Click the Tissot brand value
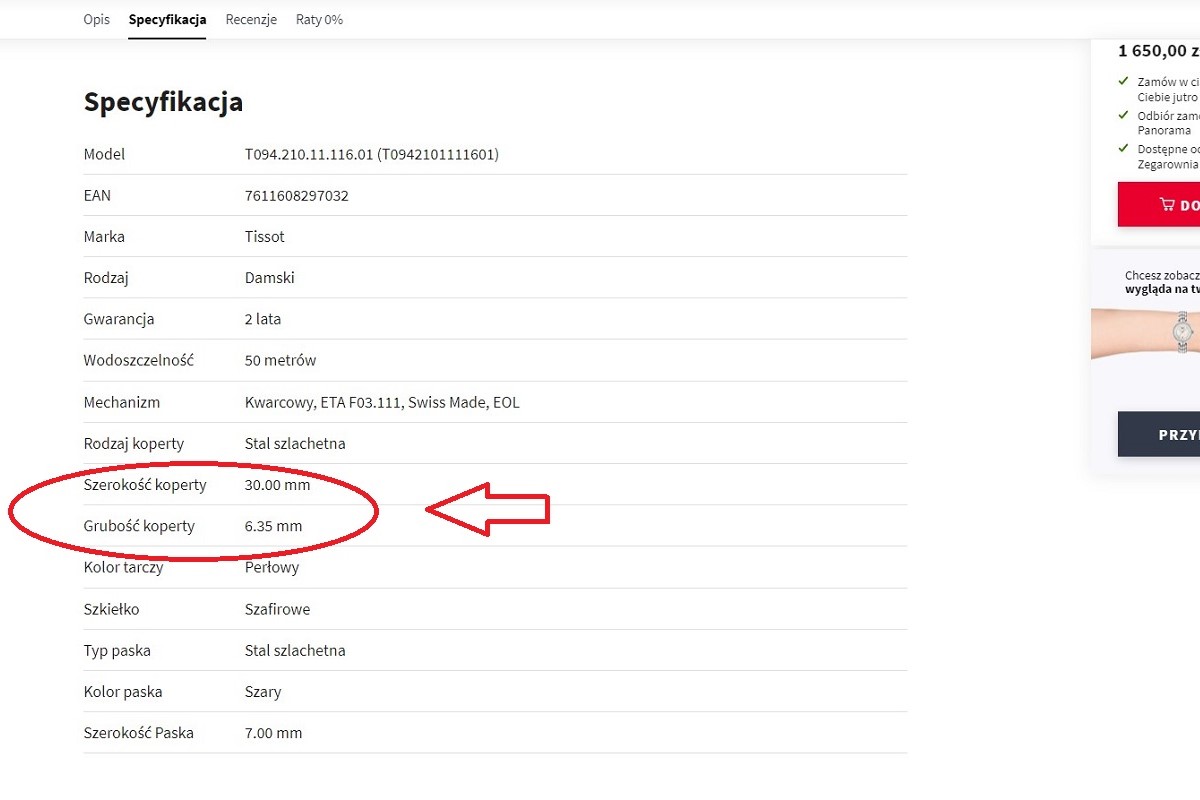The width and height of the screenshot is (1200, 800). tap(265, 237)
